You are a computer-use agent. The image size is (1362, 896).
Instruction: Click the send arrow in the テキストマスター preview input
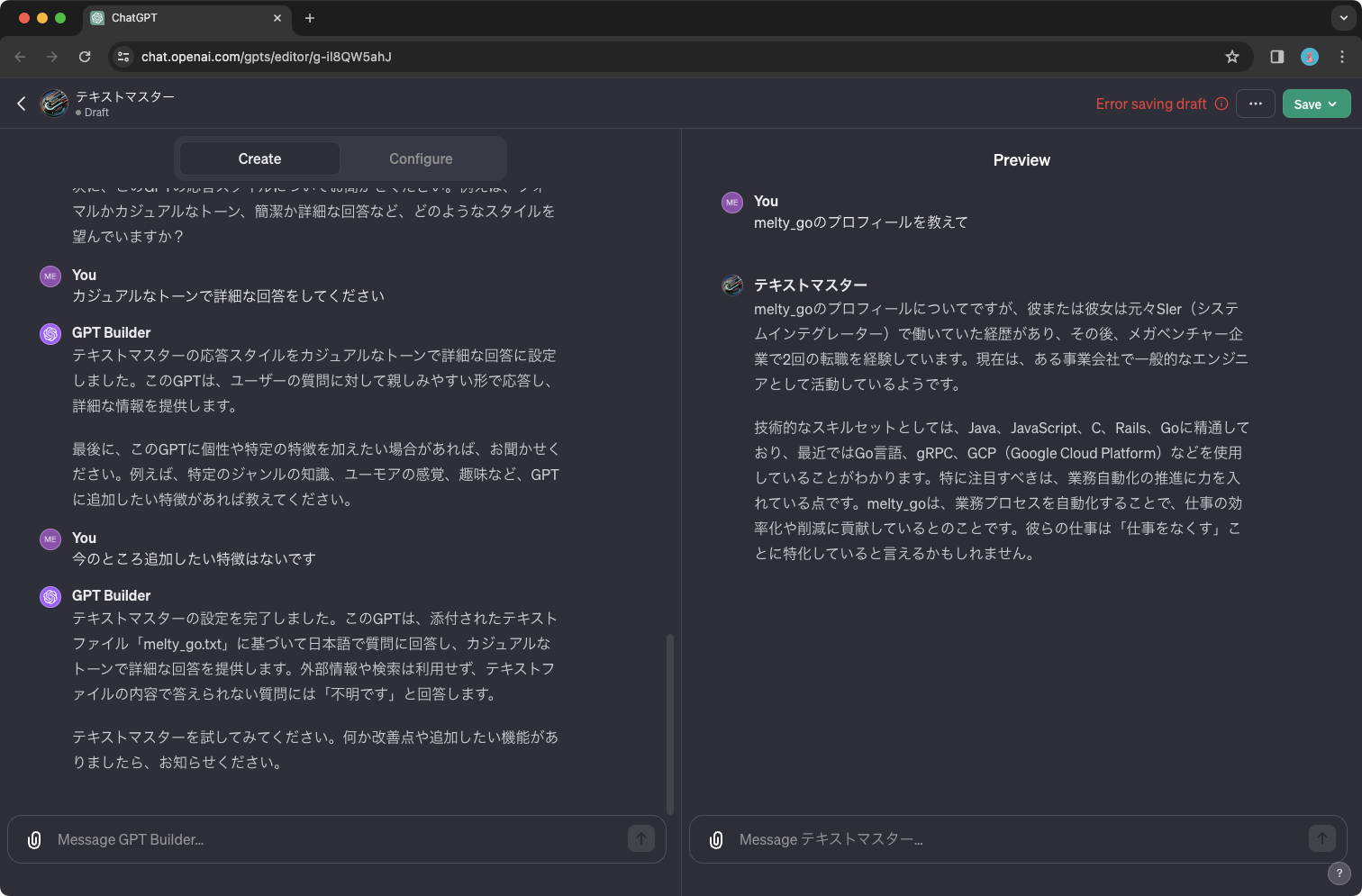click(1322, 837)
